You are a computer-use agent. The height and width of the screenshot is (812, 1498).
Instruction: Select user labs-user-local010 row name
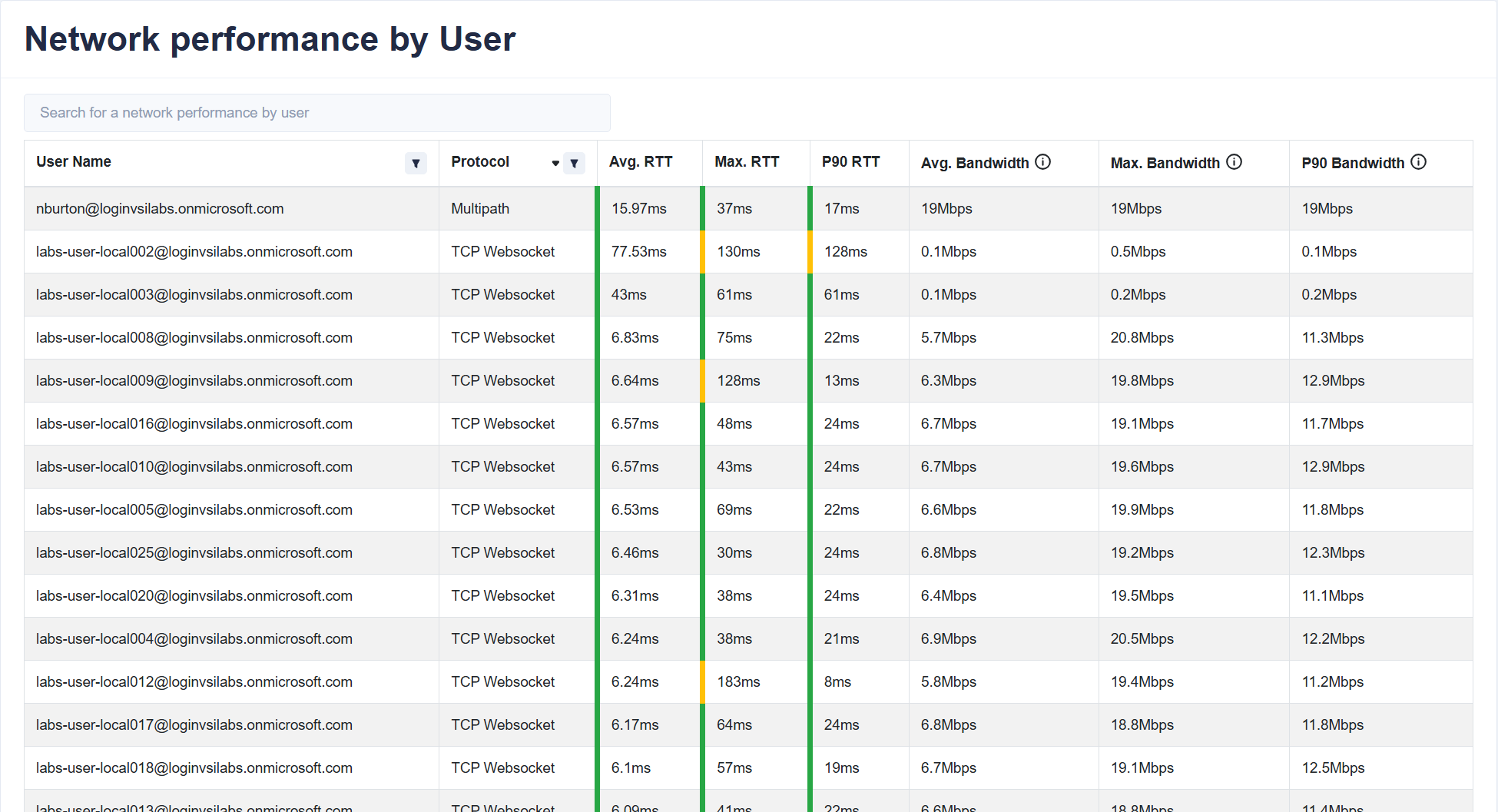click(x=194, y=467)
